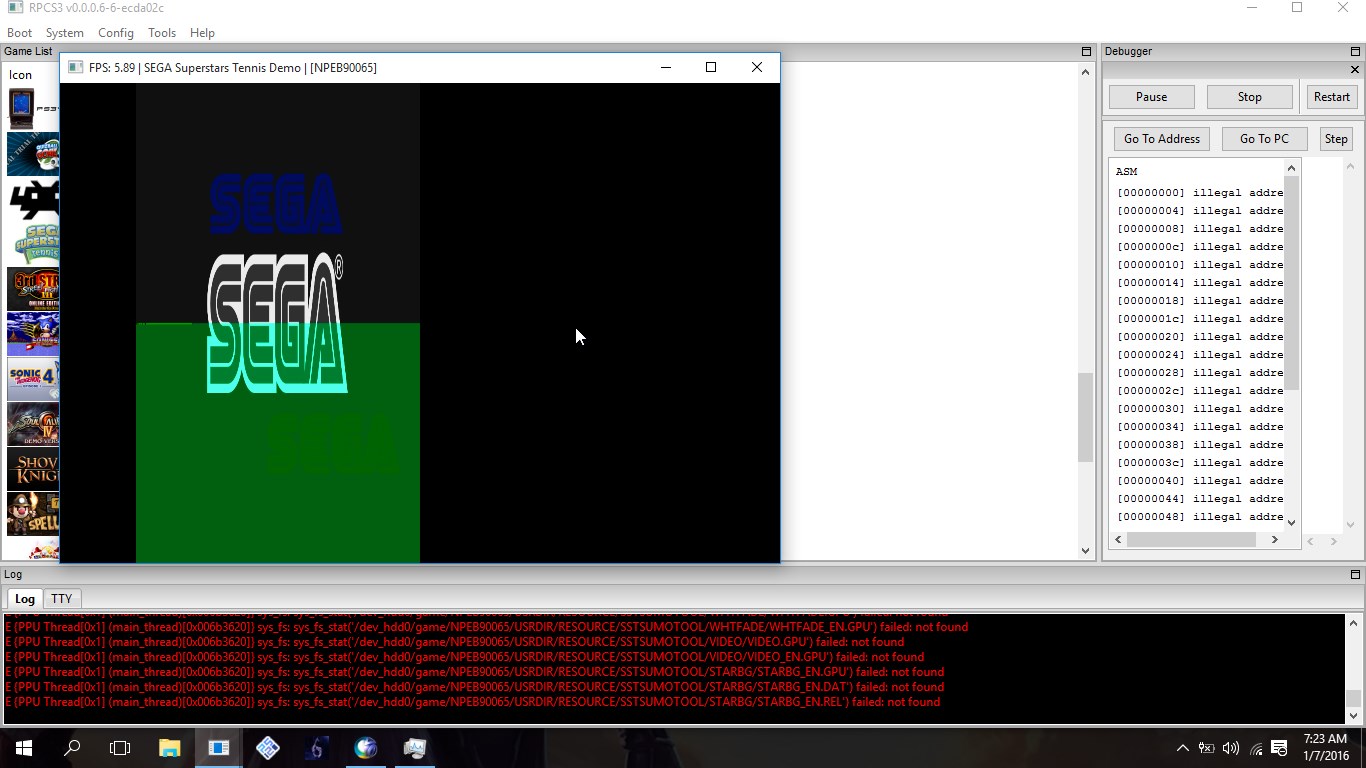
Task: Close the Debugger toolbar with the X icon
Action: (1355, 70)
